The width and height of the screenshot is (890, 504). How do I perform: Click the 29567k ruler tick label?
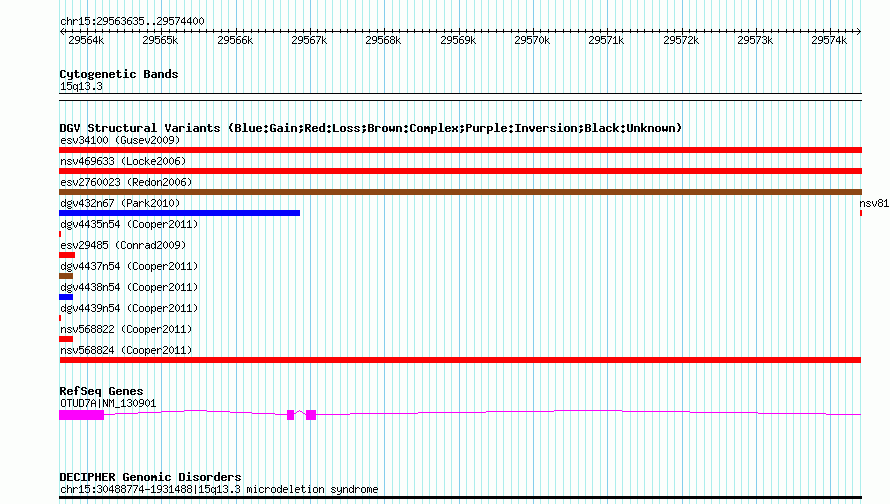point(309,40)
